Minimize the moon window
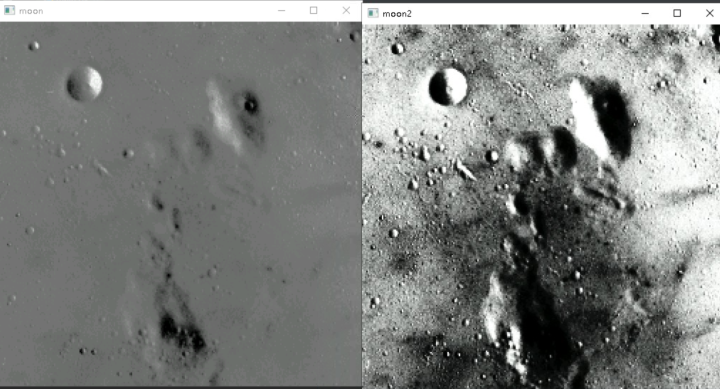 click(281, 11)
